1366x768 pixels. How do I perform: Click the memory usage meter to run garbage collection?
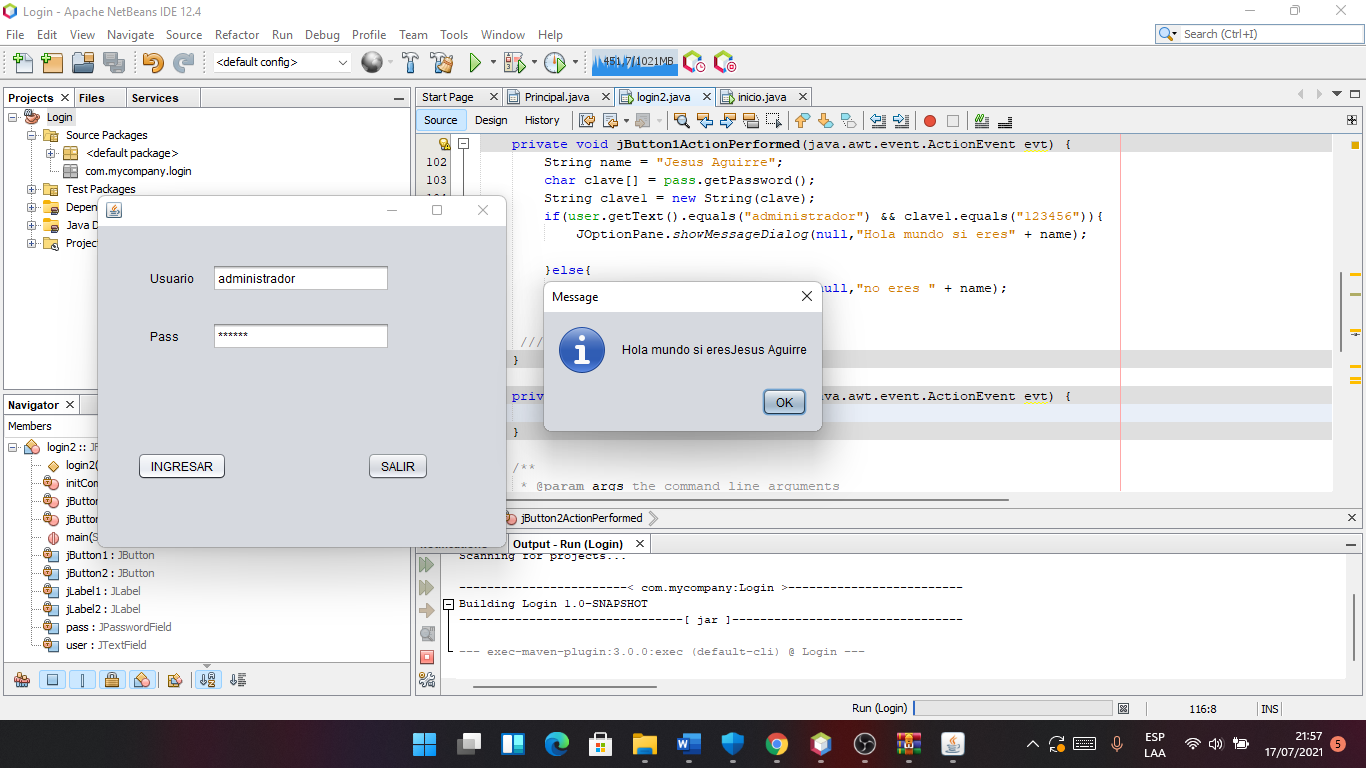pos(633,61)
